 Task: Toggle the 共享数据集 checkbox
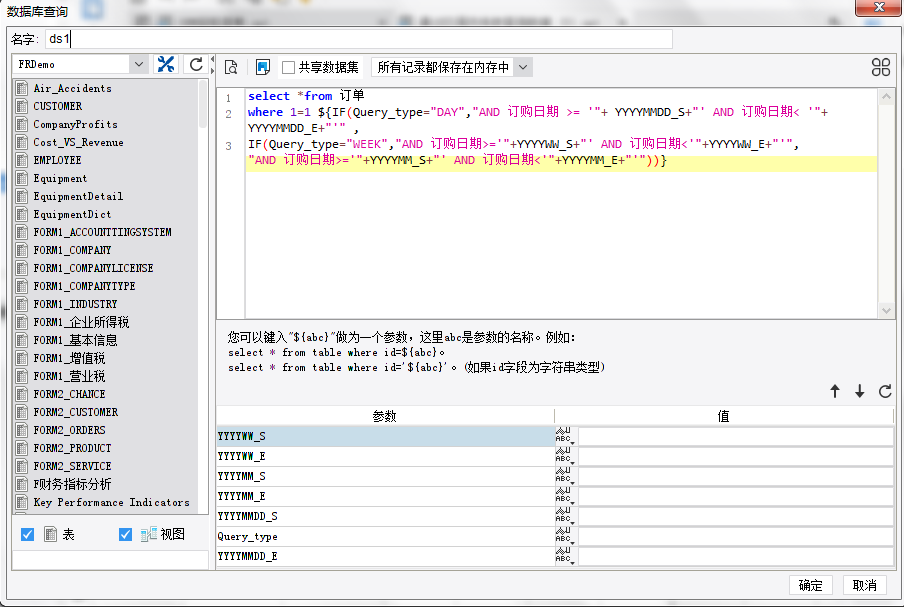point(288,67)
